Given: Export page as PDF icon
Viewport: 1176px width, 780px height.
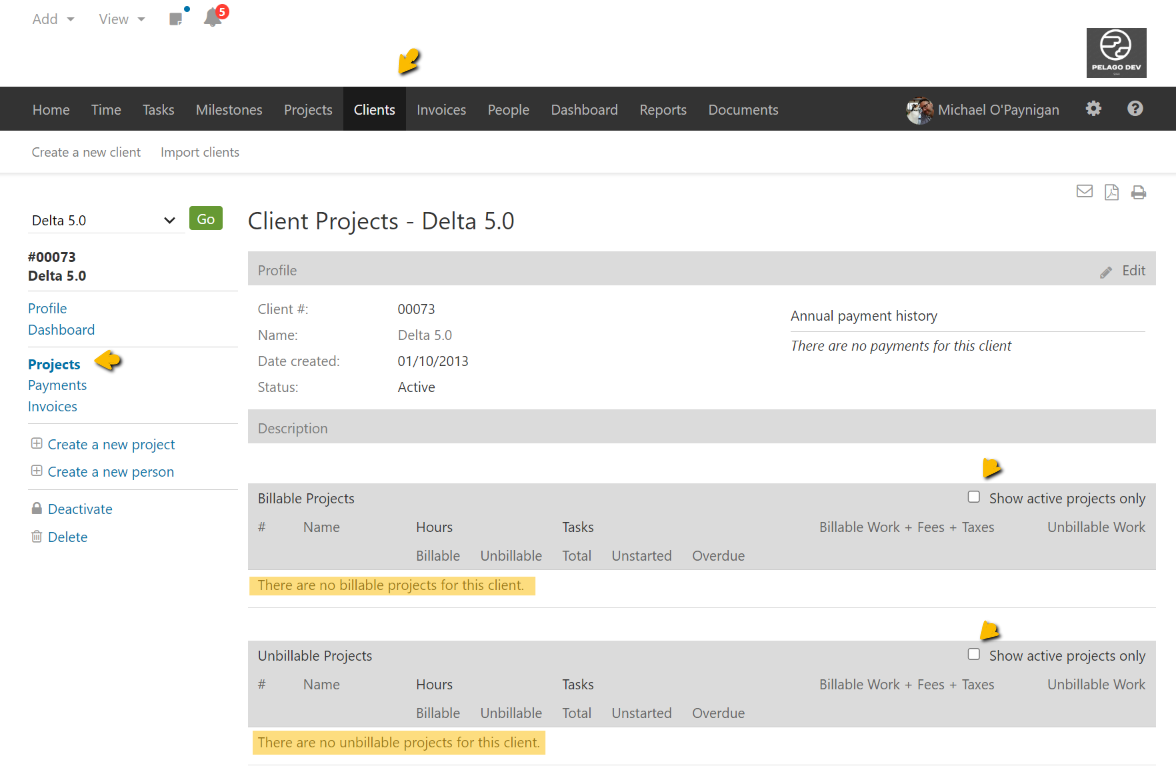Looking at the screenshot, I should click(1111, 192).
